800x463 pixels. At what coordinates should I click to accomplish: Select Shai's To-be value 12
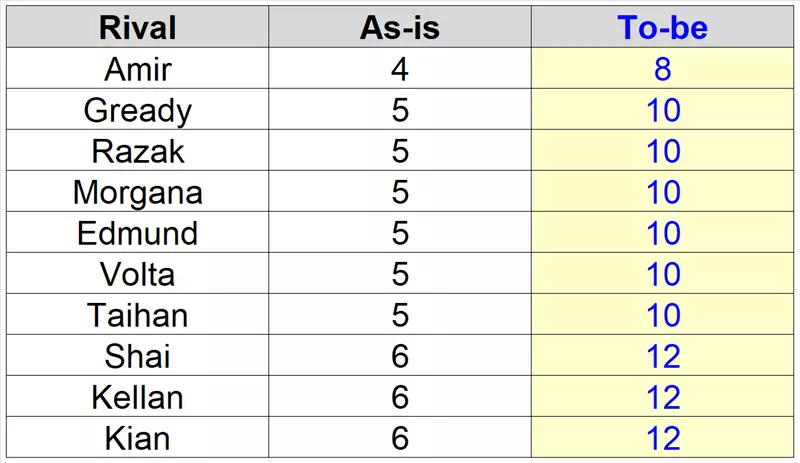point(663,356)
